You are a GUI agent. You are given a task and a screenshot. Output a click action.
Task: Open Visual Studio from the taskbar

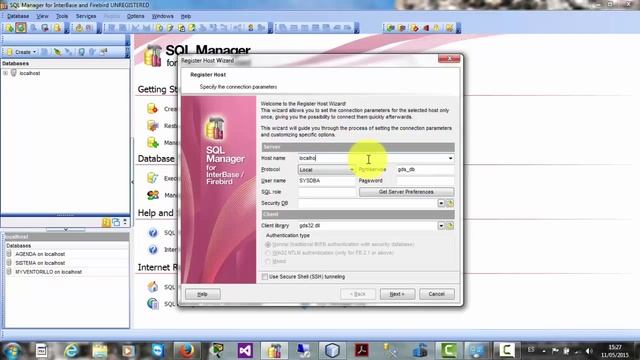pyautogui.click(x=245, y=350)
